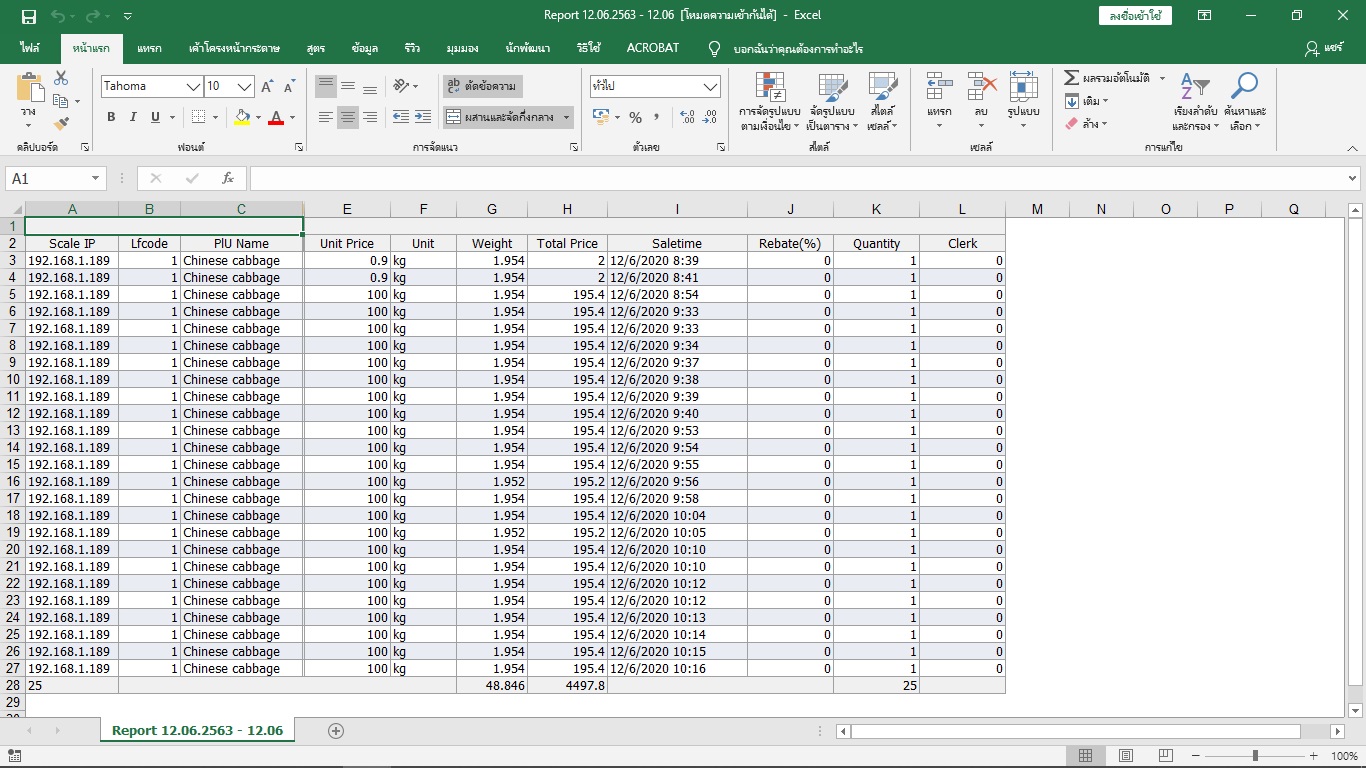Toggle Wrap Text (ตัดข้อความ) button
The height and width of the screenshot is (768, 1366).
pos(482,87)
